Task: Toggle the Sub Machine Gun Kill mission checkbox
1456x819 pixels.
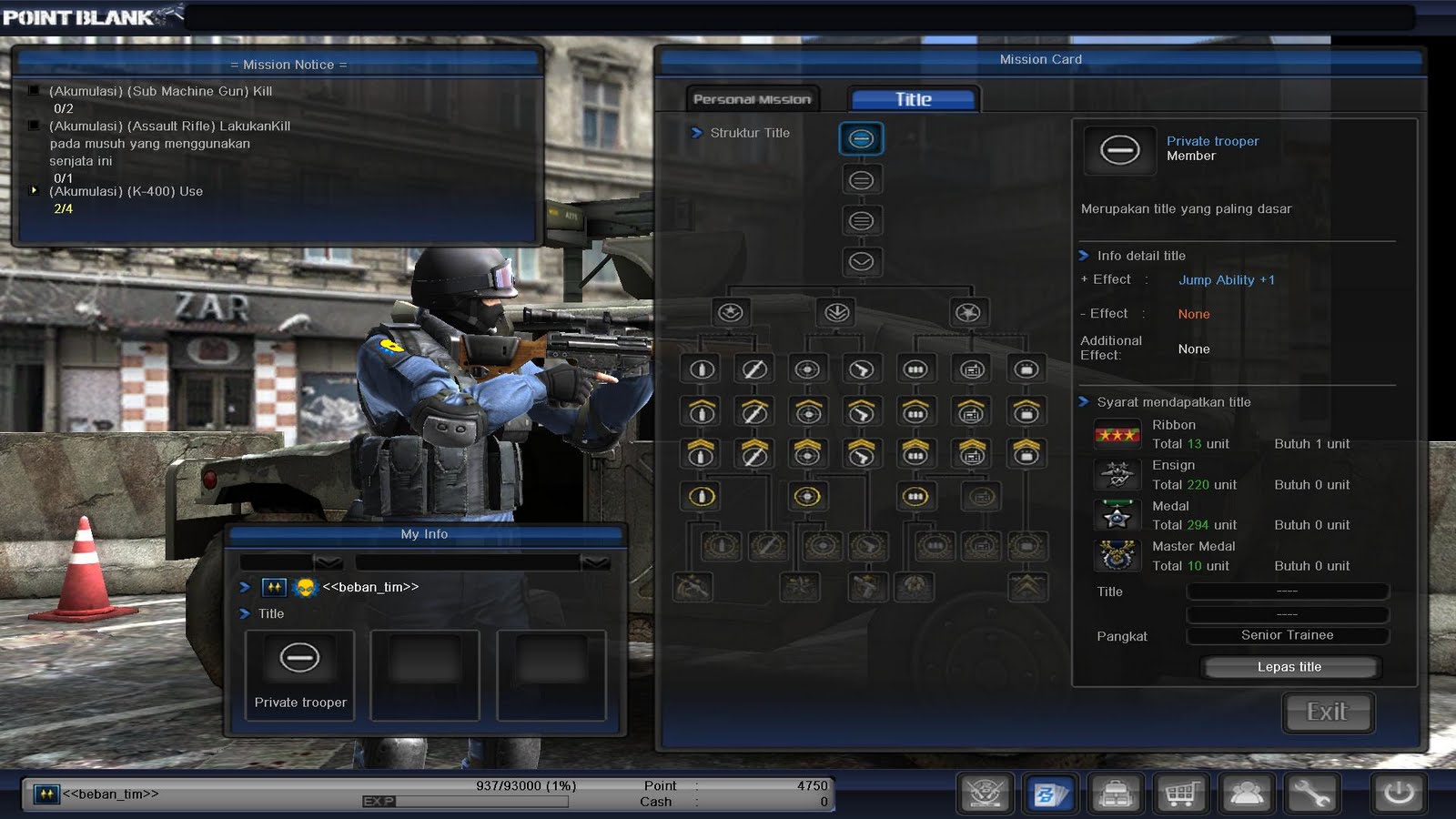Action: point(34,90)
